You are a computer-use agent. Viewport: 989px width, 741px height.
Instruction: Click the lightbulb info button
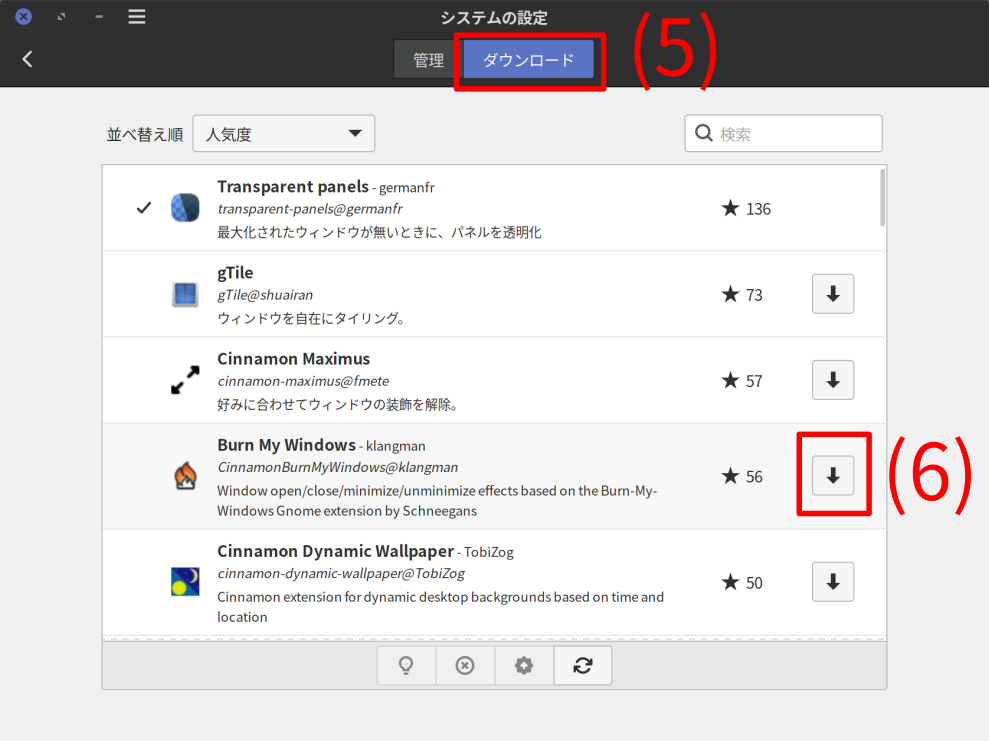(406, 666)
